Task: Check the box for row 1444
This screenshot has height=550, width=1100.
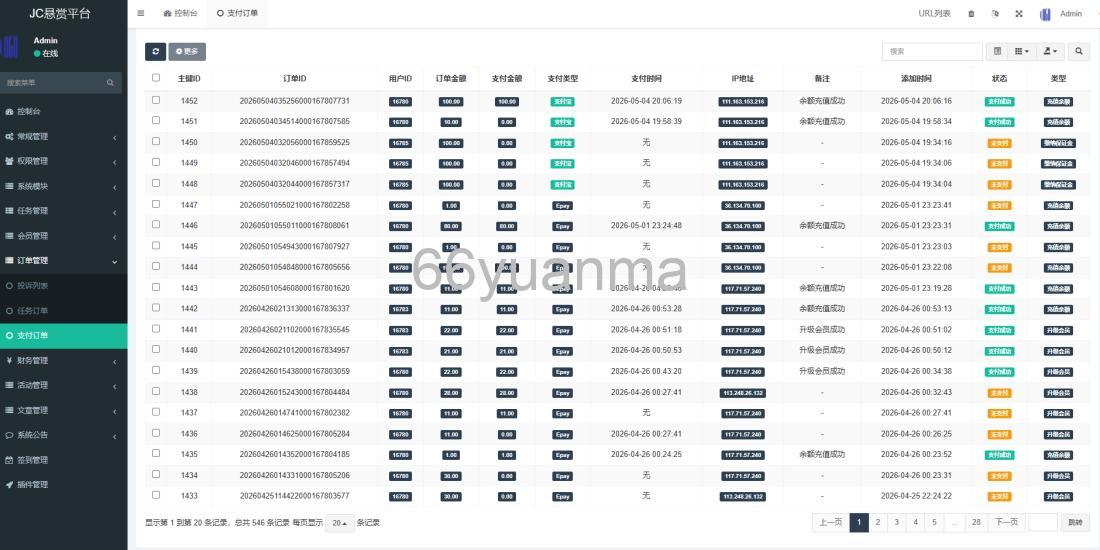Action: [156, 266]
